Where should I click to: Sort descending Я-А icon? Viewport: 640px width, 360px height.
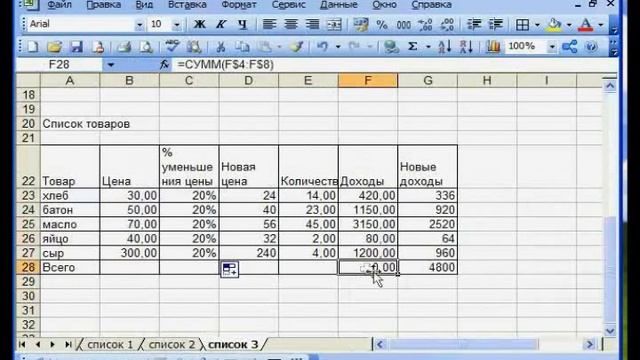tap(466, 47)
